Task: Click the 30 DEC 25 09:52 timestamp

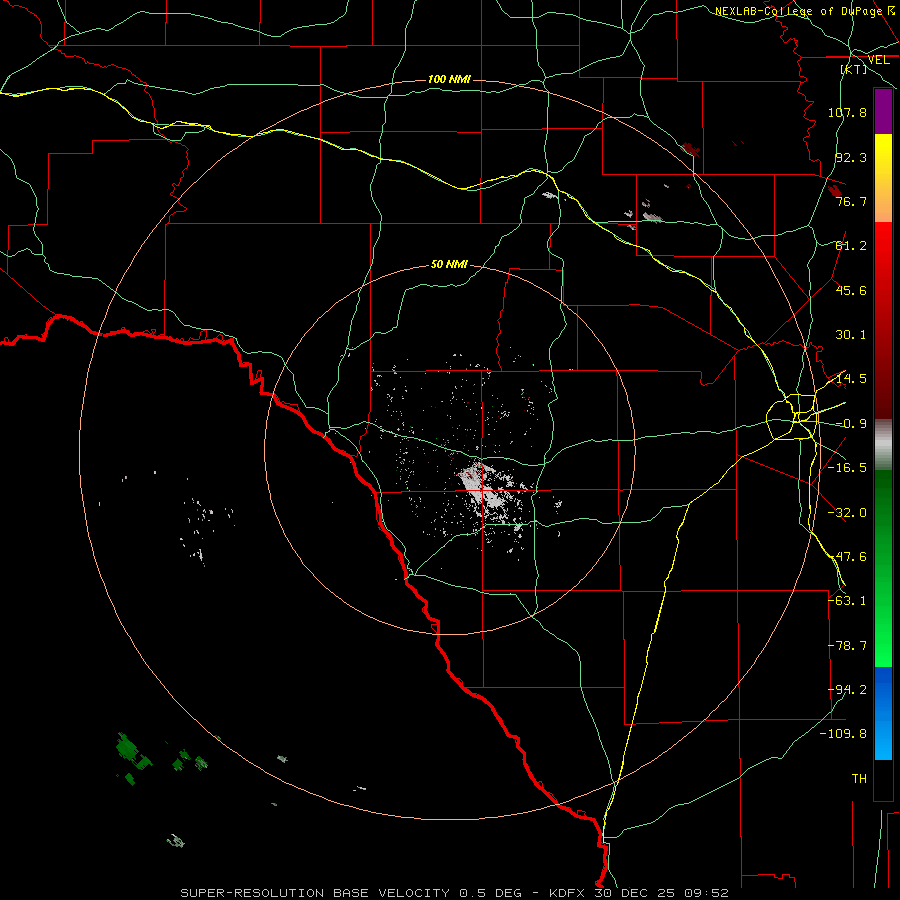Action: click(x=661, y=893)
